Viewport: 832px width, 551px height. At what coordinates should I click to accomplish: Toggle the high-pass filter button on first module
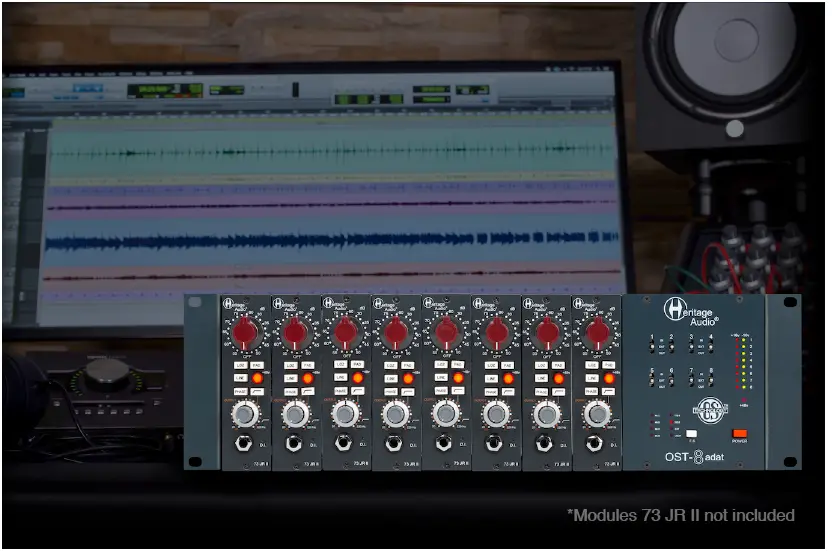[257, 392]
